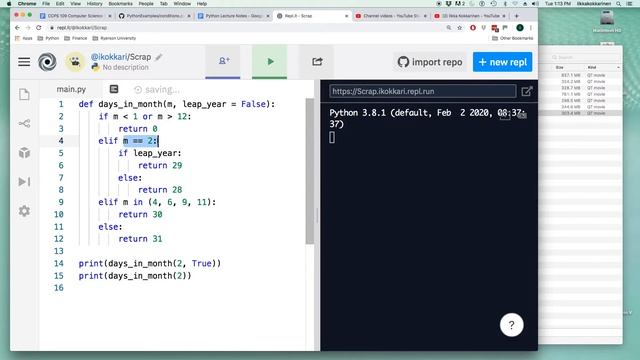The width and height of the screenshot is (640, 360).
Task: Select the main.py file tab
Action: coord(71,89)
